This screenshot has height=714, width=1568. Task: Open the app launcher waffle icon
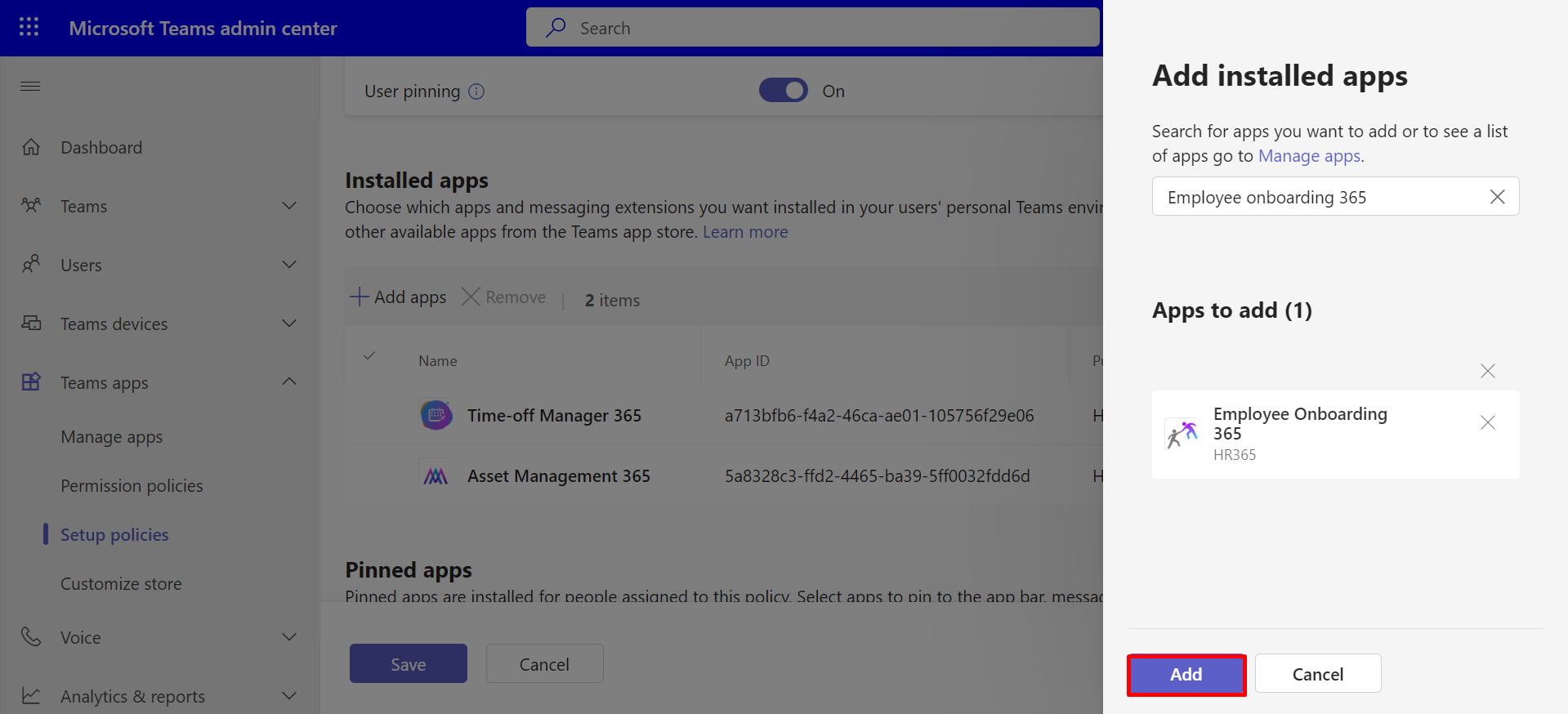click(x=29, y=28)
